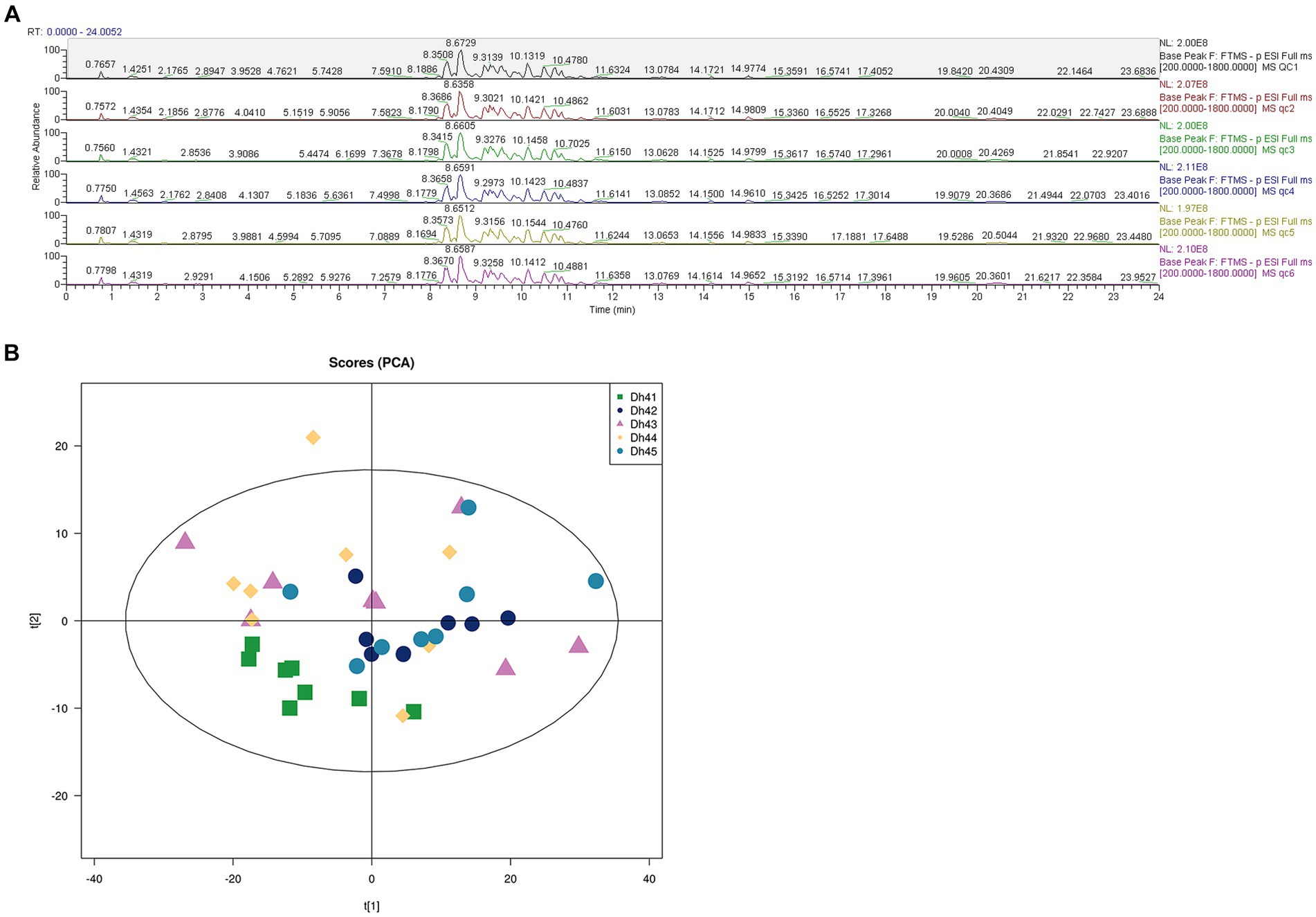The height and width of the screenshot is (917, 1316).
Task: Click the 10.7025 peak label in qc3 trace
Action: click(572, 144)
